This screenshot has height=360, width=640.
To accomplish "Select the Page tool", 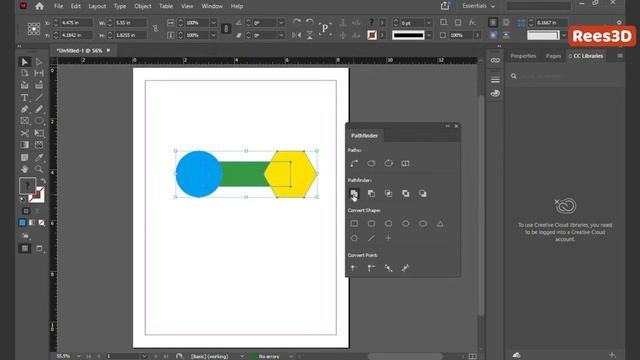I will (x=25, y=73).
